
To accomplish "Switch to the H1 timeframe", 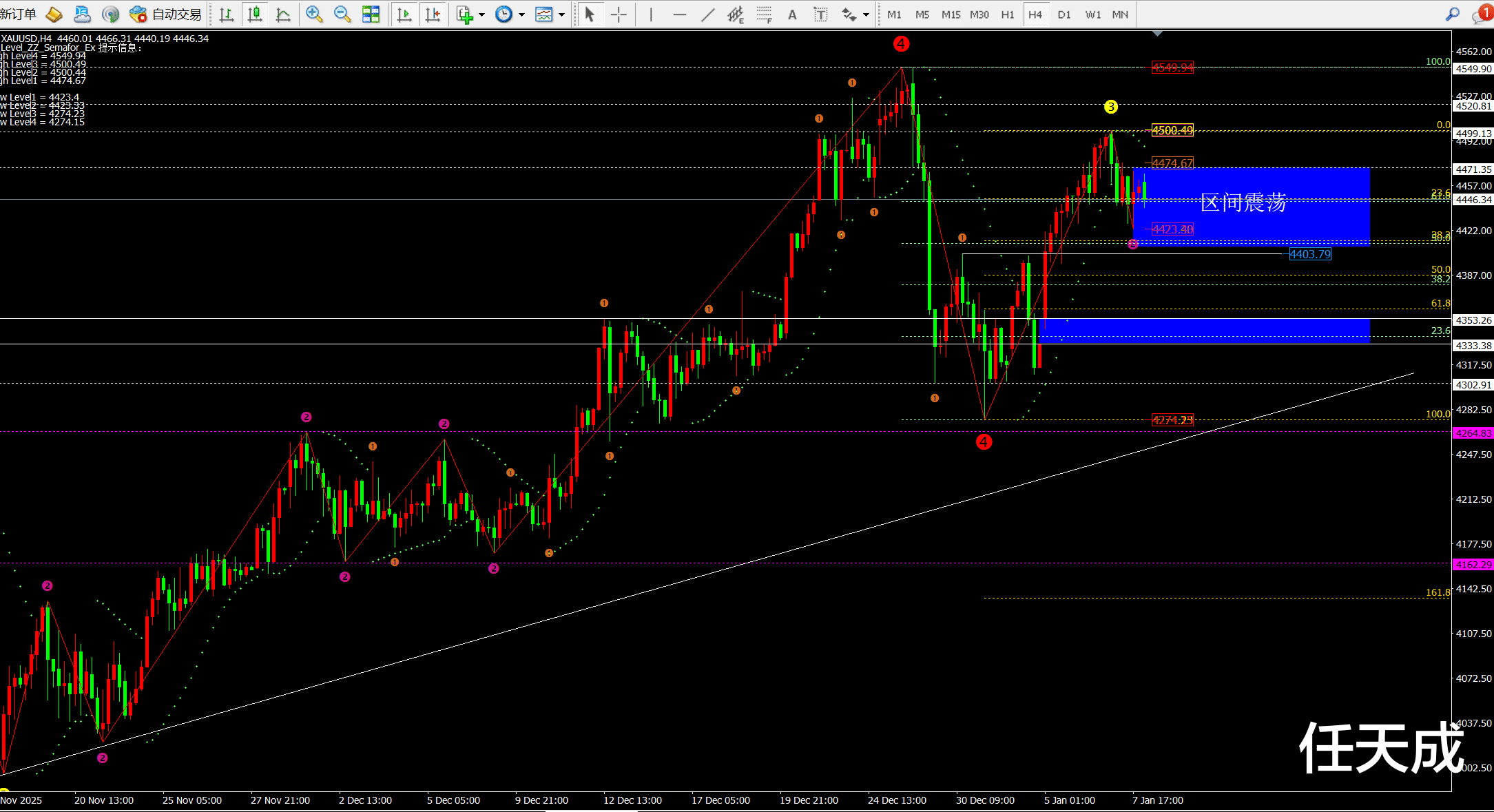I will coord(1007,14).
